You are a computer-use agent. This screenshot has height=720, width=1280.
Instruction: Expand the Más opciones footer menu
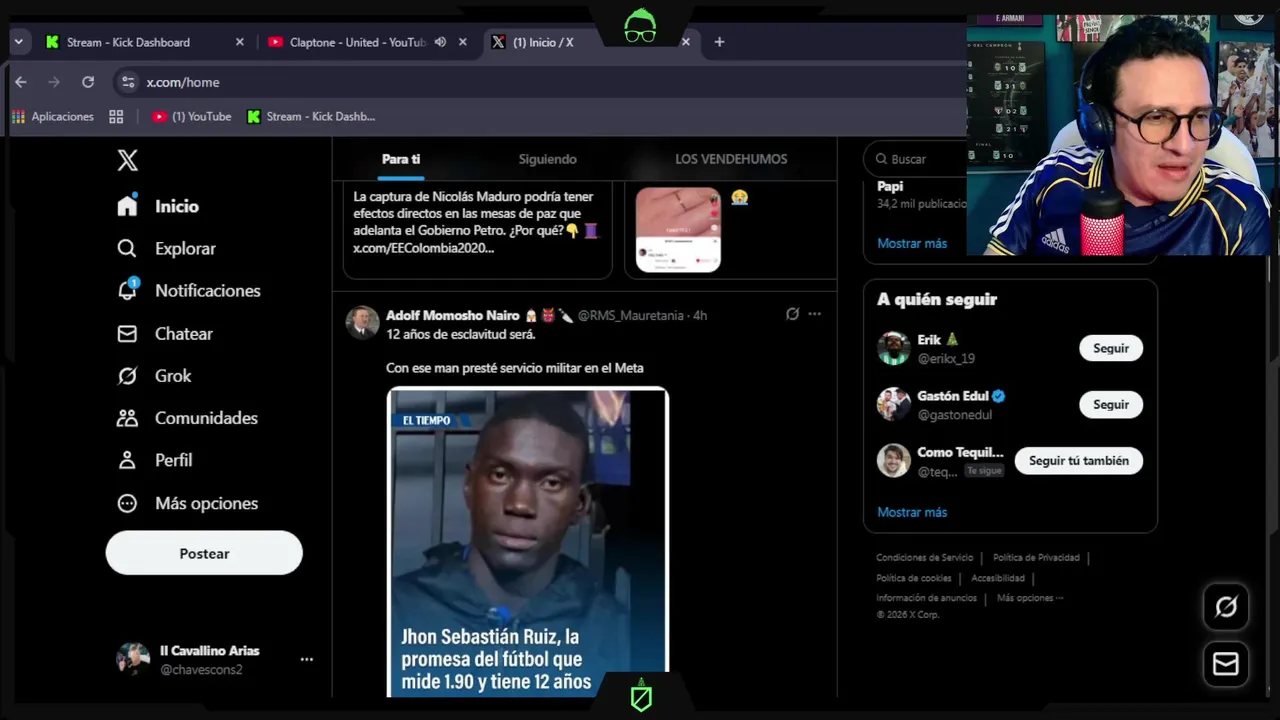tap(1030, 598)
